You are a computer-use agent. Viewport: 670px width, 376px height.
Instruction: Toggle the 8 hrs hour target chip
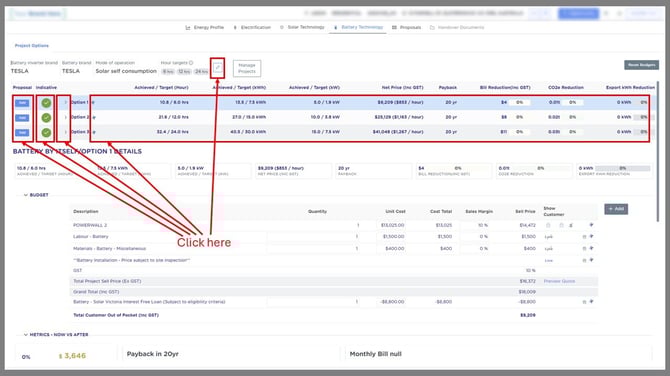[168, 71]
